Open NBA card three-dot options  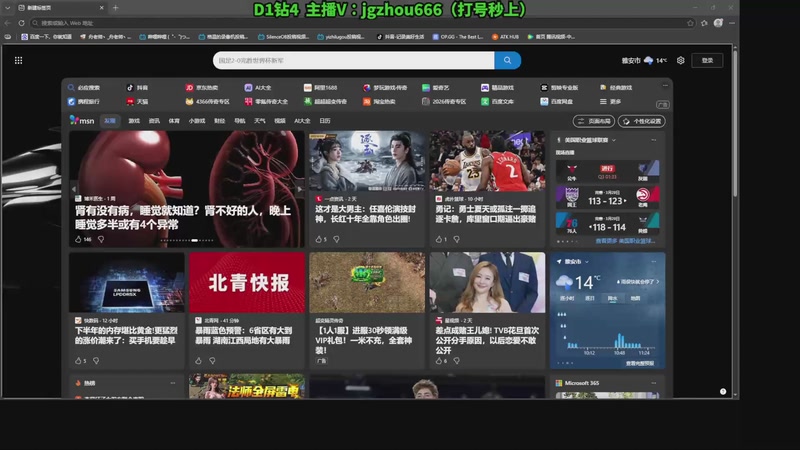click(654, 140)
